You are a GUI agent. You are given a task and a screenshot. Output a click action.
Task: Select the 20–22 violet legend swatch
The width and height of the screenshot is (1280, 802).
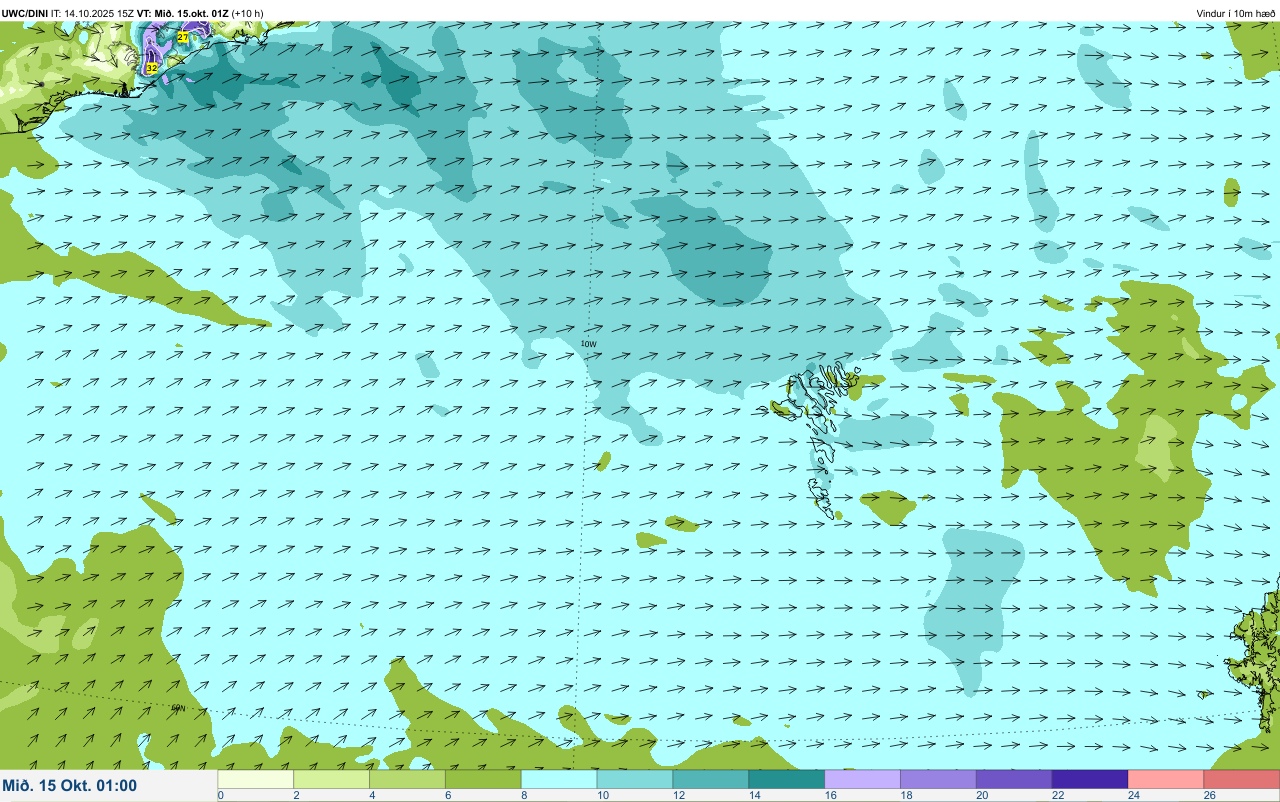coord(1015,779)
